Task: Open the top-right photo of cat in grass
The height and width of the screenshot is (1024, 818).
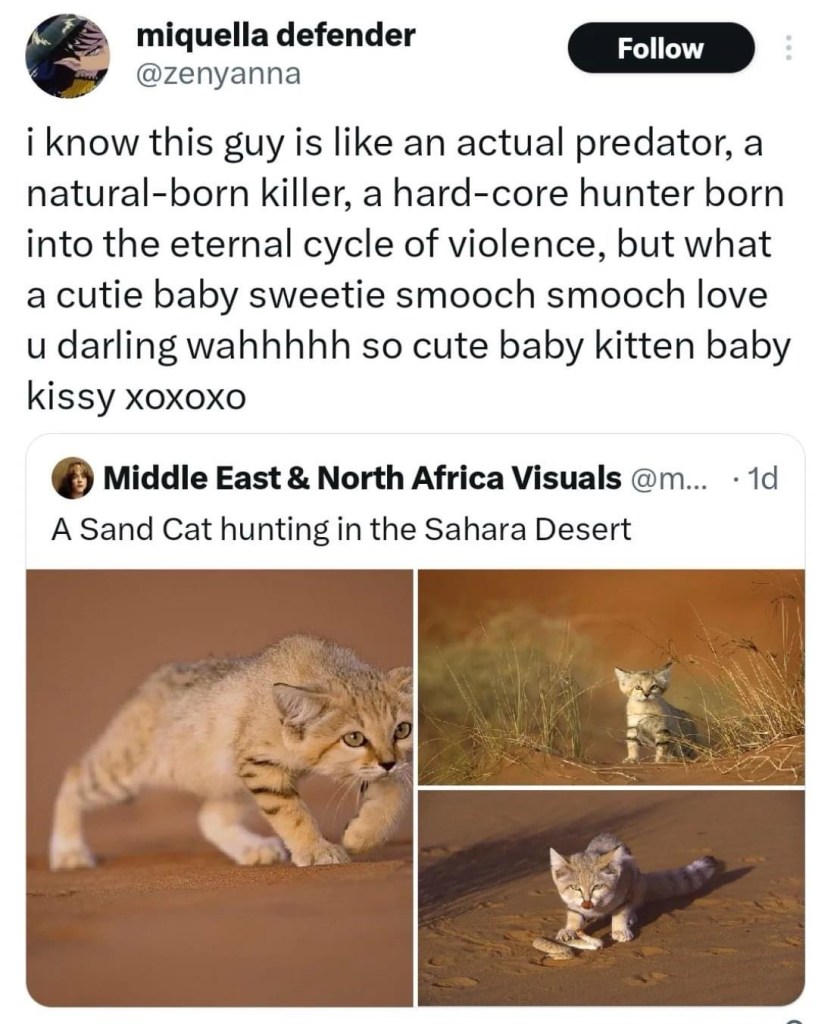Action: (611, 676)
